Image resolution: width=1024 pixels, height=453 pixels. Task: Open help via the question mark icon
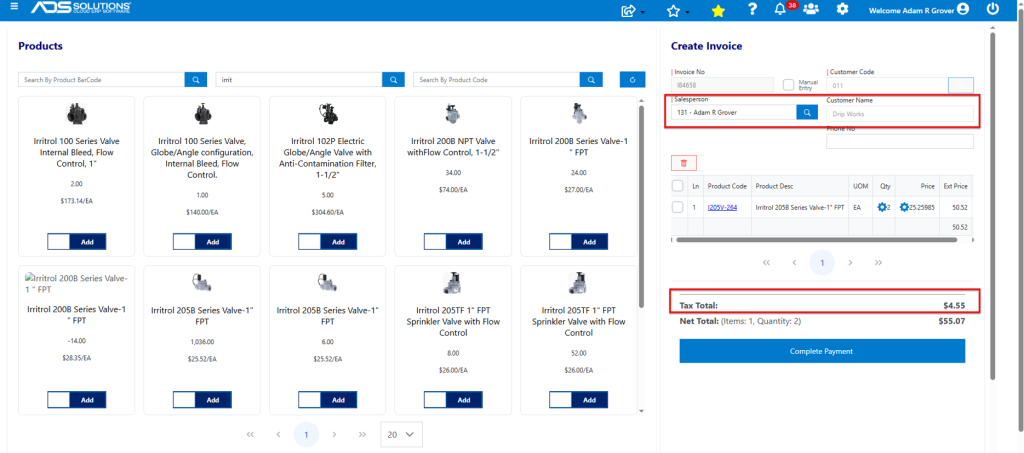pos(752,9)
